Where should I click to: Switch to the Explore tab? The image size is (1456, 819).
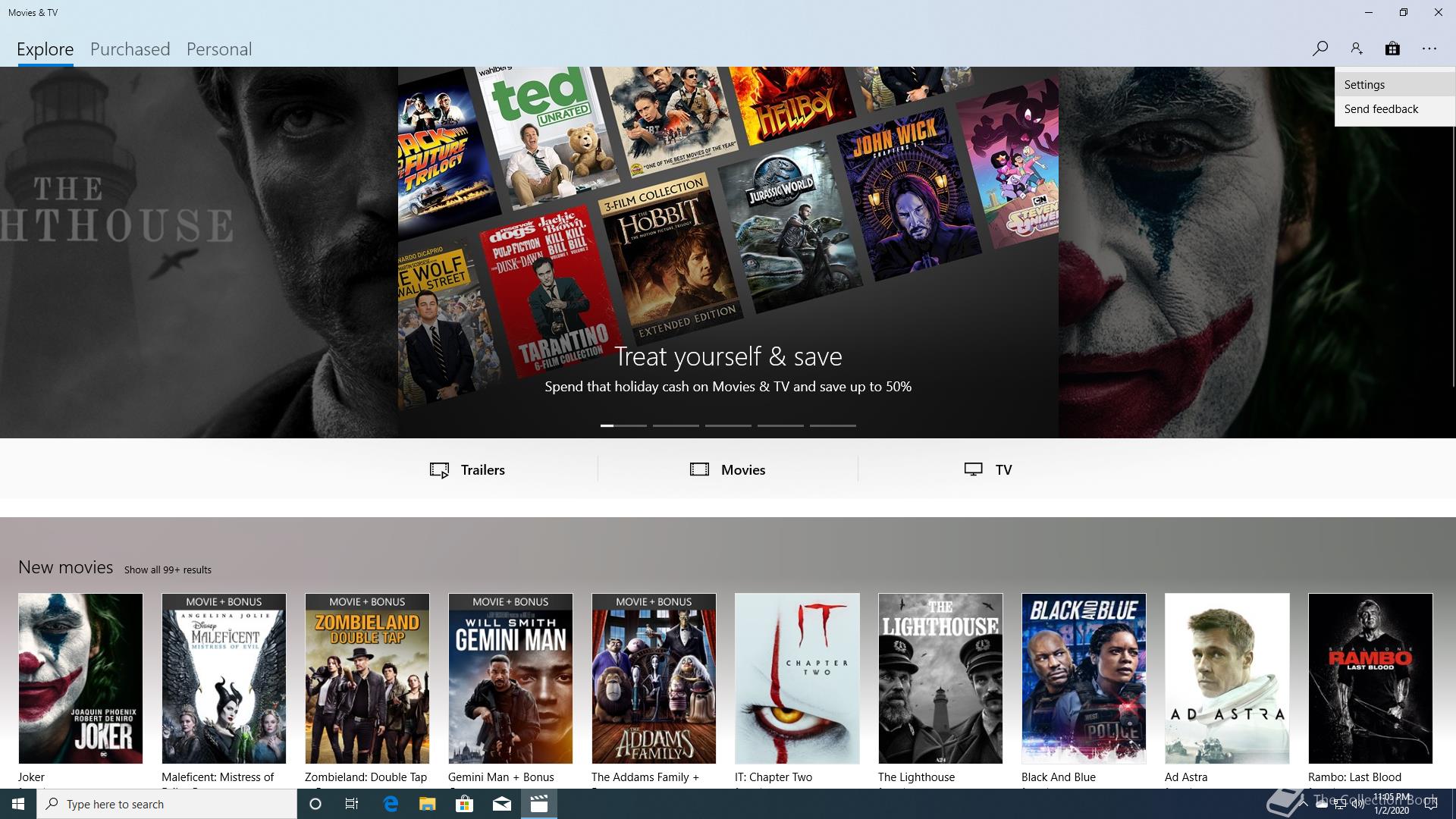(45, 49)
